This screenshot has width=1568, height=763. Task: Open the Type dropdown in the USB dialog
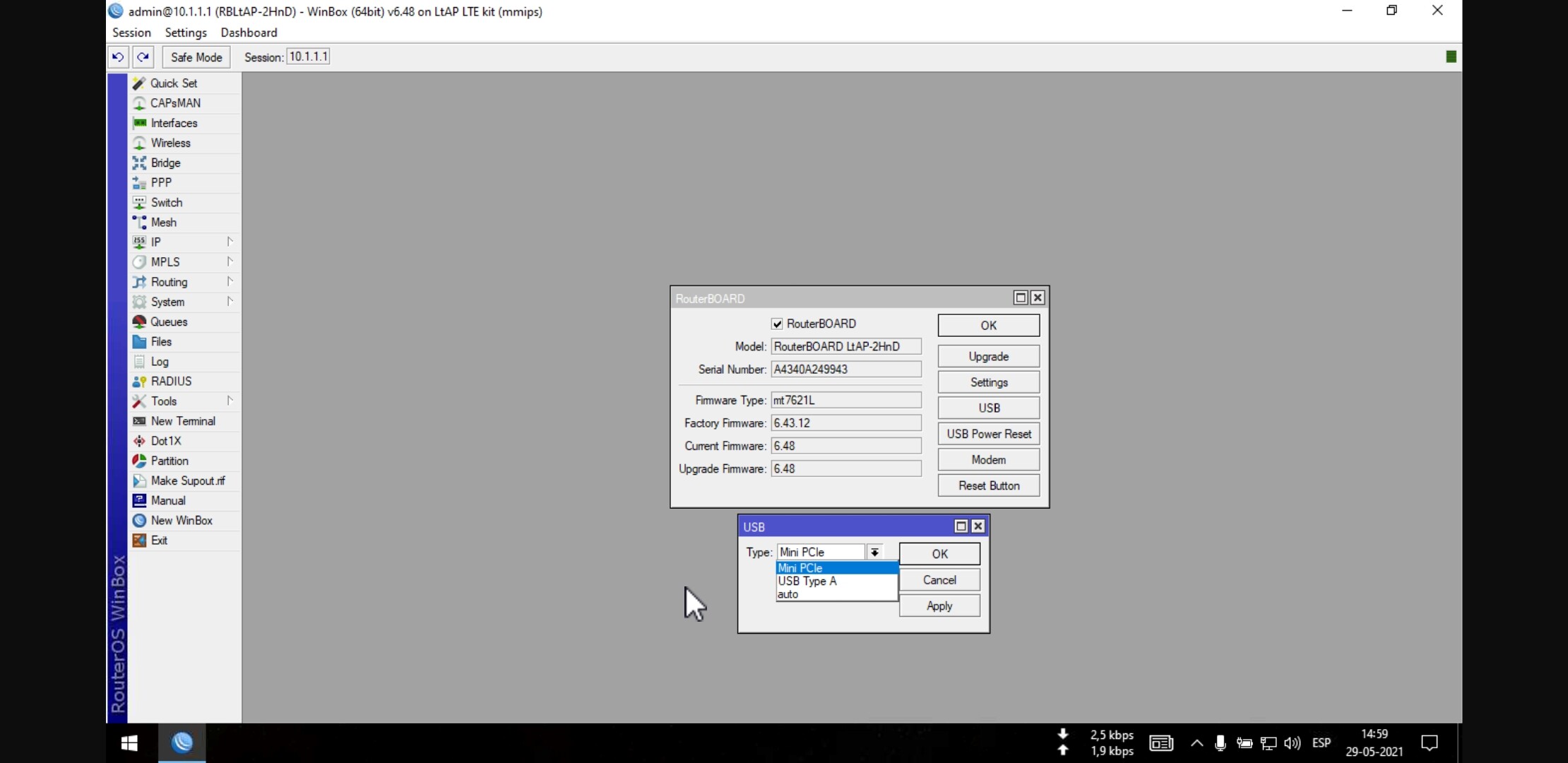click(x=874, y=552)
